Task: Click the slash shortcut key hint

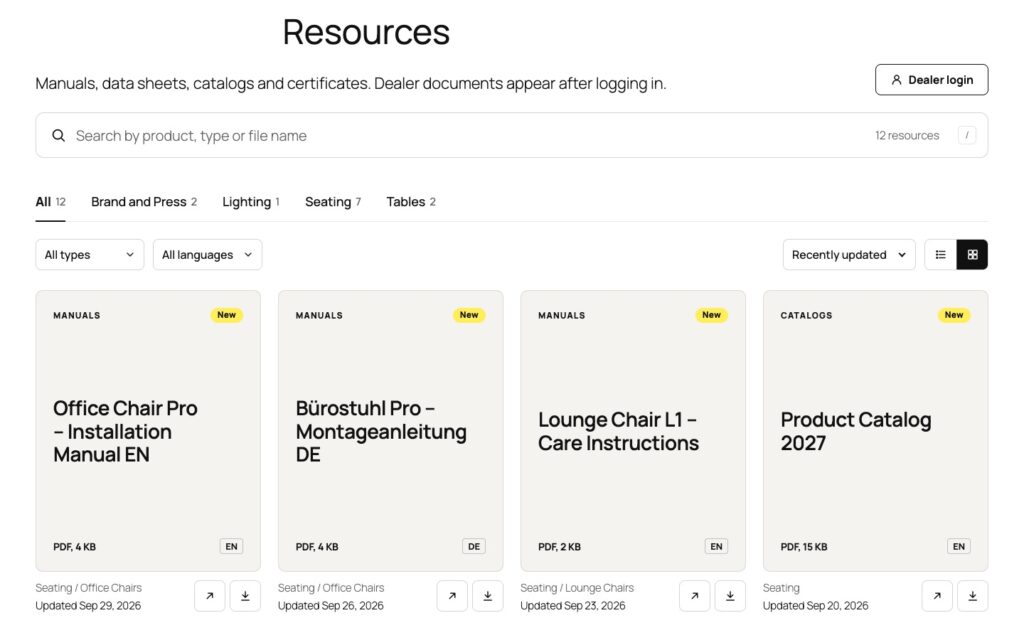Action: pyautogui.click(x=967, y=135)
